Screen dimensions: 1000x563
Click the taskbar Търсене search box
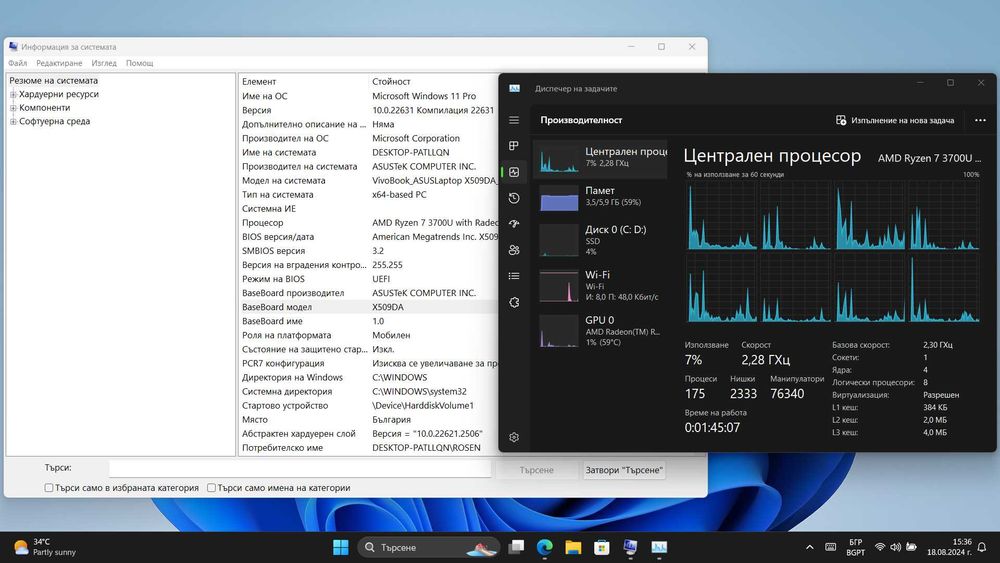pos(428,547)
